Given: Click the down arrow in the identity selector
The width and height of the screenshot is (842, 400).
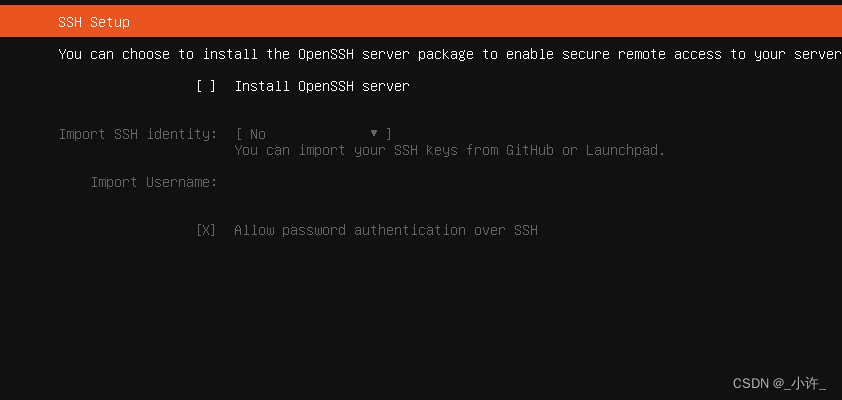Looking at the screenshot, I should coord(374,133).
